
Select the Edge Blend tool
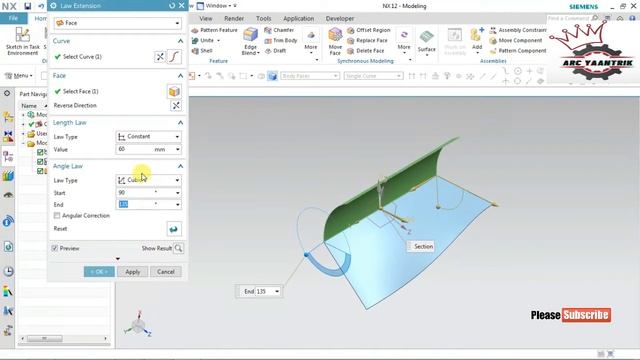(251, 41)
